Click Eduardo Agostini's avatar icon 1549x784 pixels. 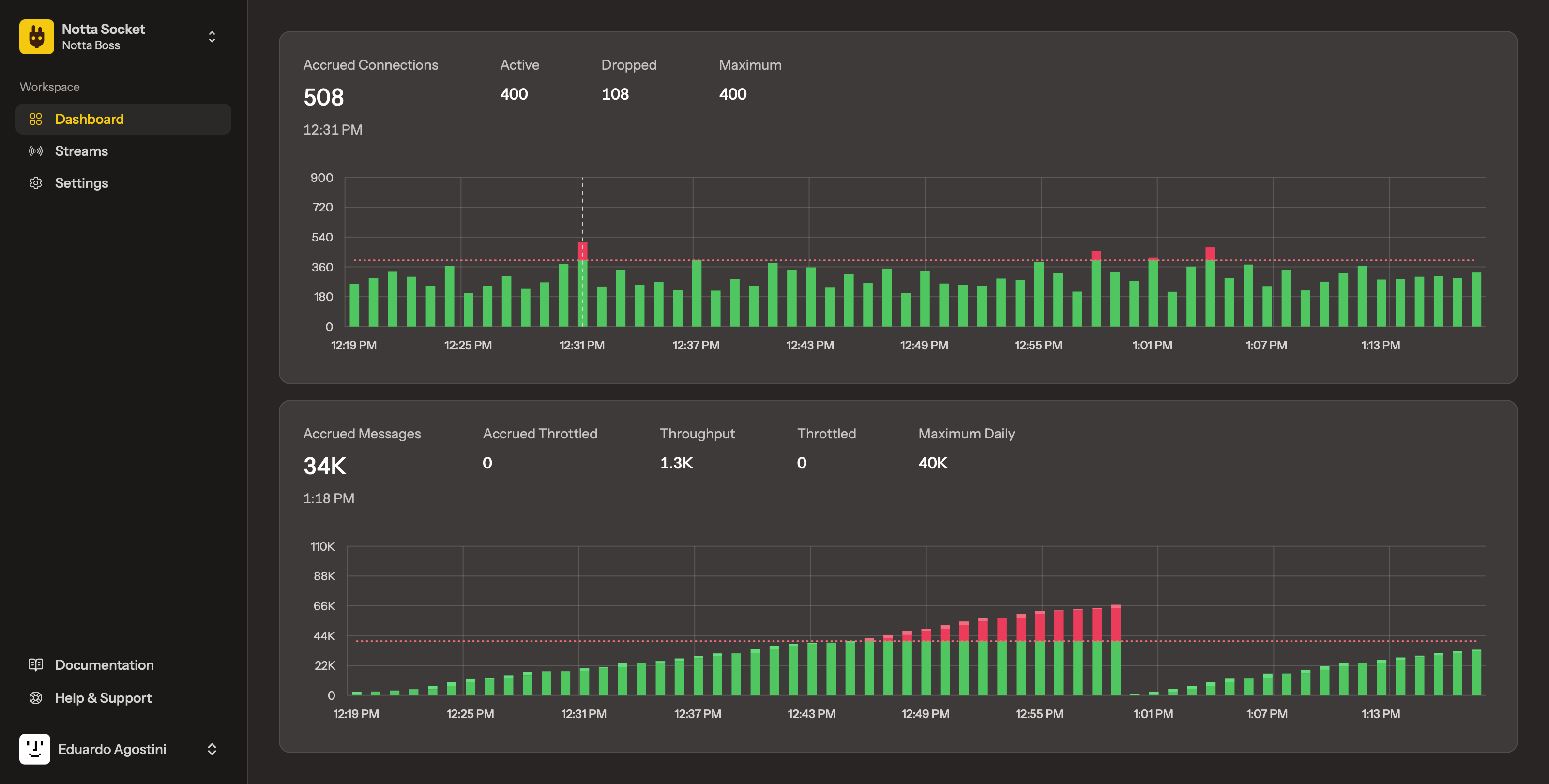pyautogui.click(x=34, y=749)
